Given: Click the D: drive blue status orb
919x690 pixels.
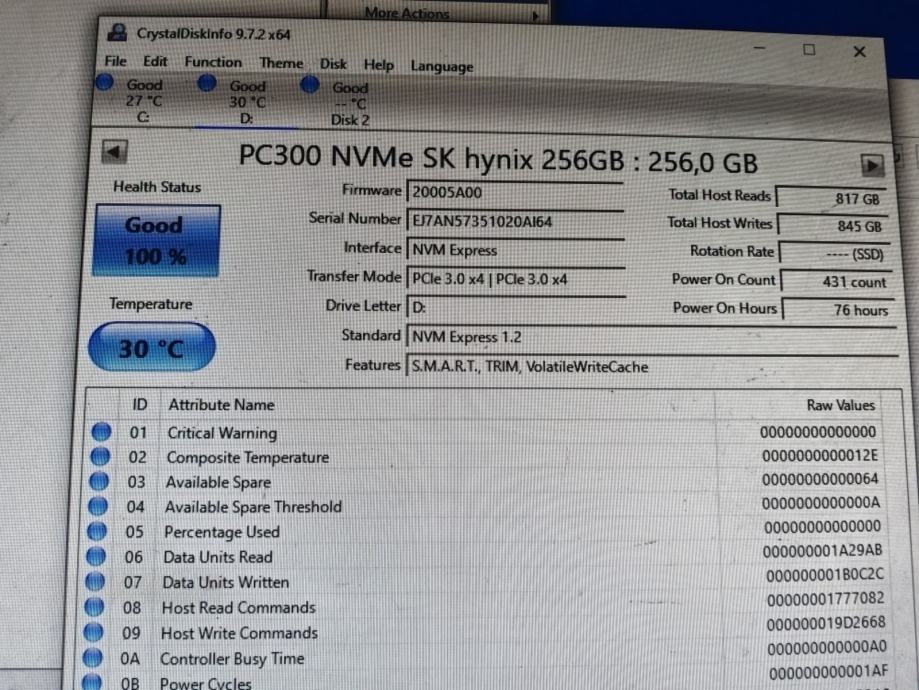Looking at the screenshot, I should pyautogui.click(x=206, y=83).
